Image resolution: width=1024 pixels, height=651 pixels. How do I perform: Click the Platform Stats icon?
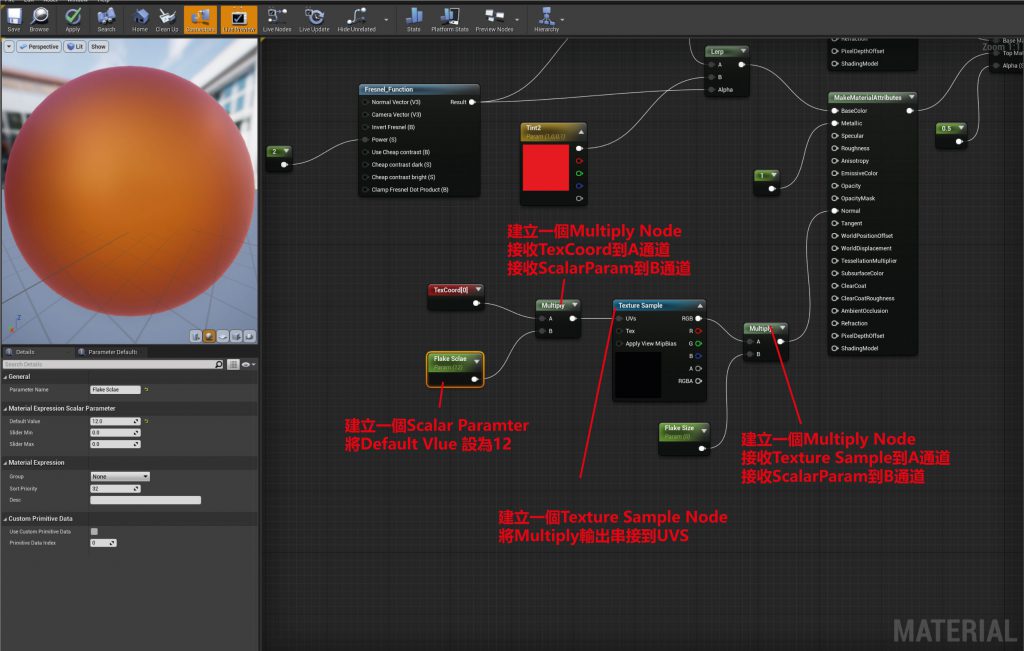coord(449,18)
